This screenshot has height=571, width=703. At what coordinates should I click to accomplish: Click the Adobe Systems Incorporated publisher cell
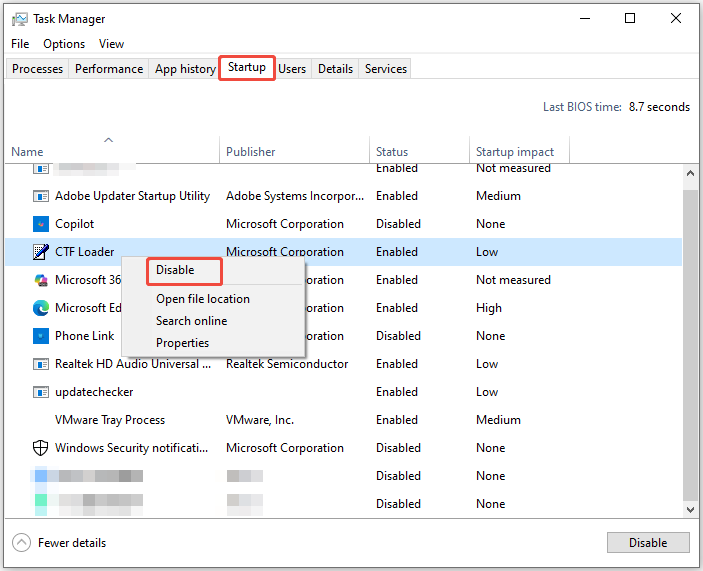click(295, 196)
